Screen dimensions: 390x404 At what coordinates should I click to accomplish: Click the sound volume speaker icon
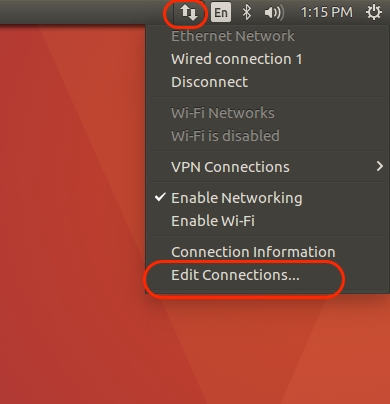[274, 13]
